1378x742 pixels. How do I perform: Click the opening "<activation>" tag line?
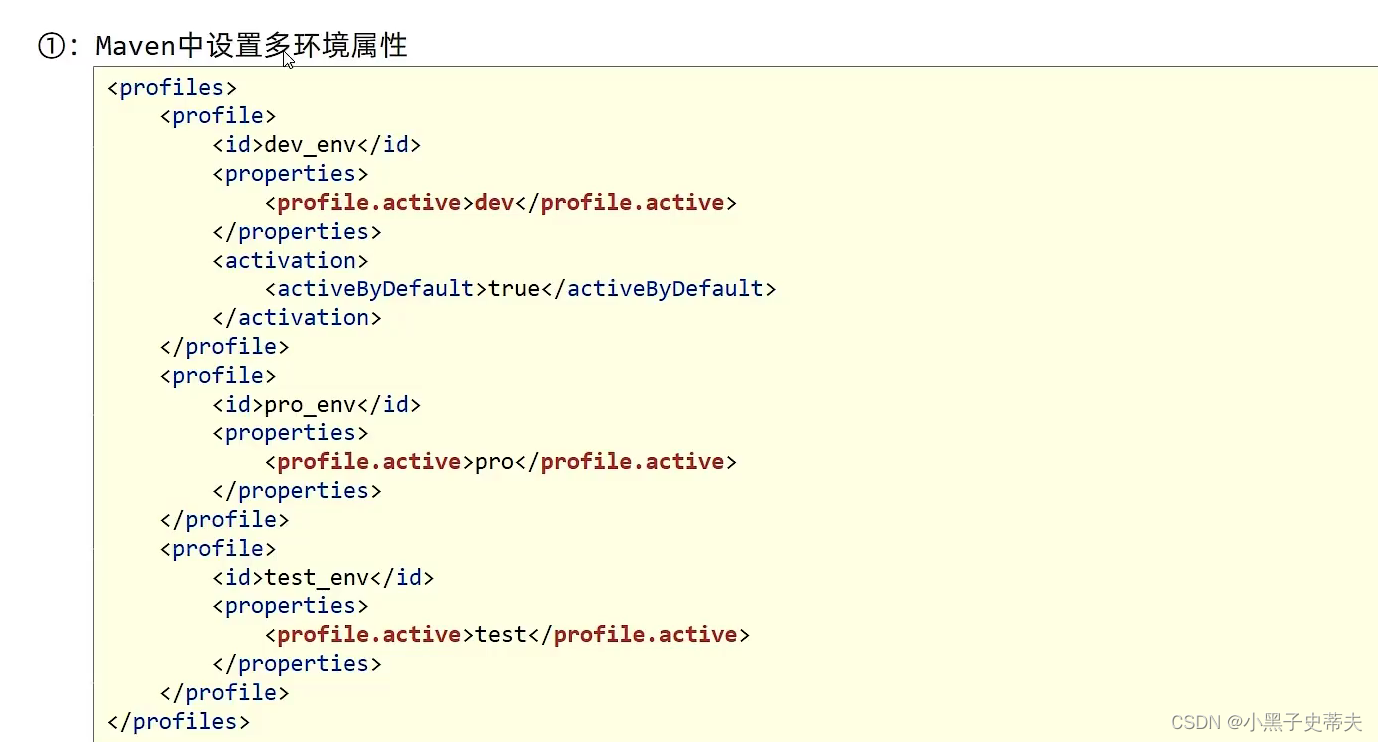pyautogui.click(x=290, y=260)
